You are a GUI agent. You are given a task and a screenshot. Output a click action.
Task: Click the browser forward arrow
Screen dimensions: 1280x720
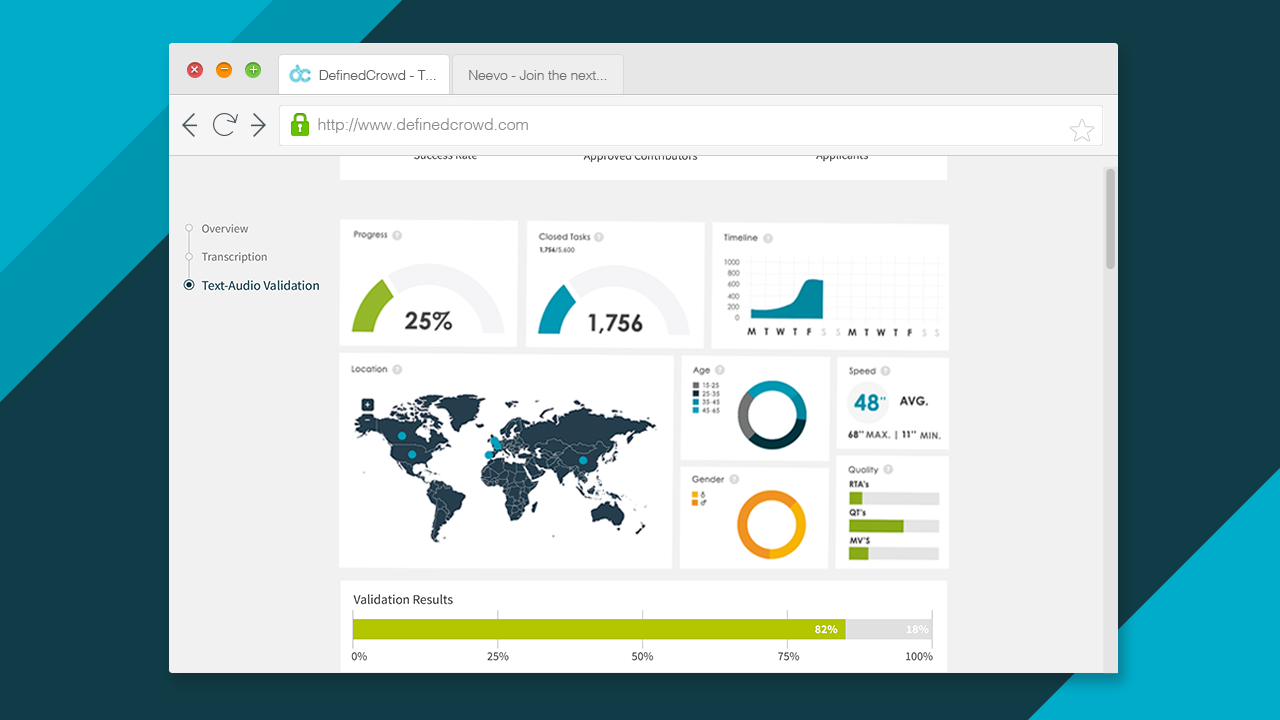(258, 125)
